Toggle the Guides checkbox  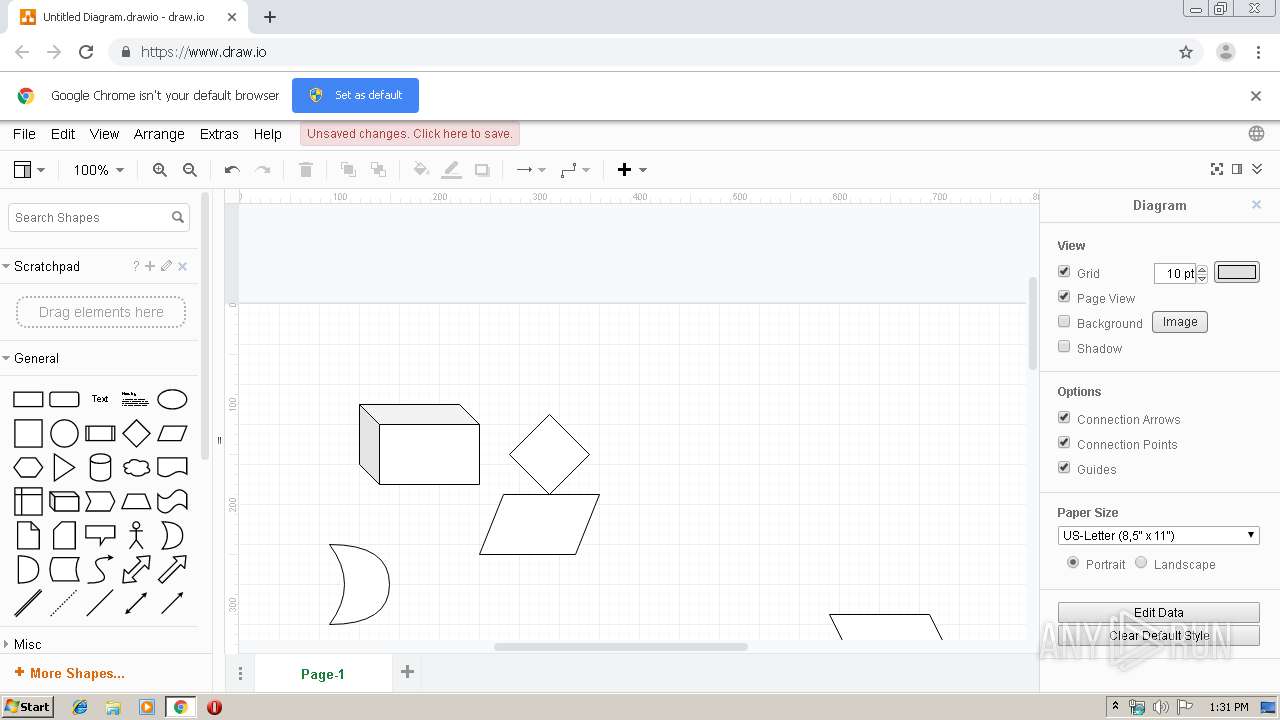(x=1064, y=468)
